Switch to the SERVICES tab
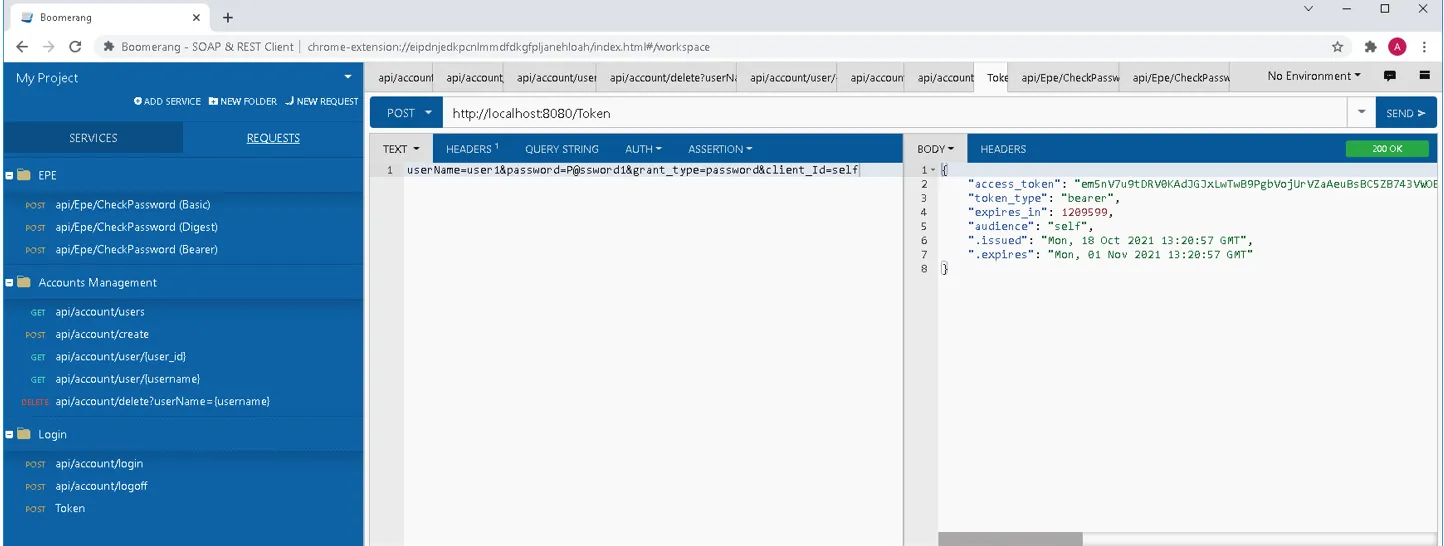 [x=93, y=138]
